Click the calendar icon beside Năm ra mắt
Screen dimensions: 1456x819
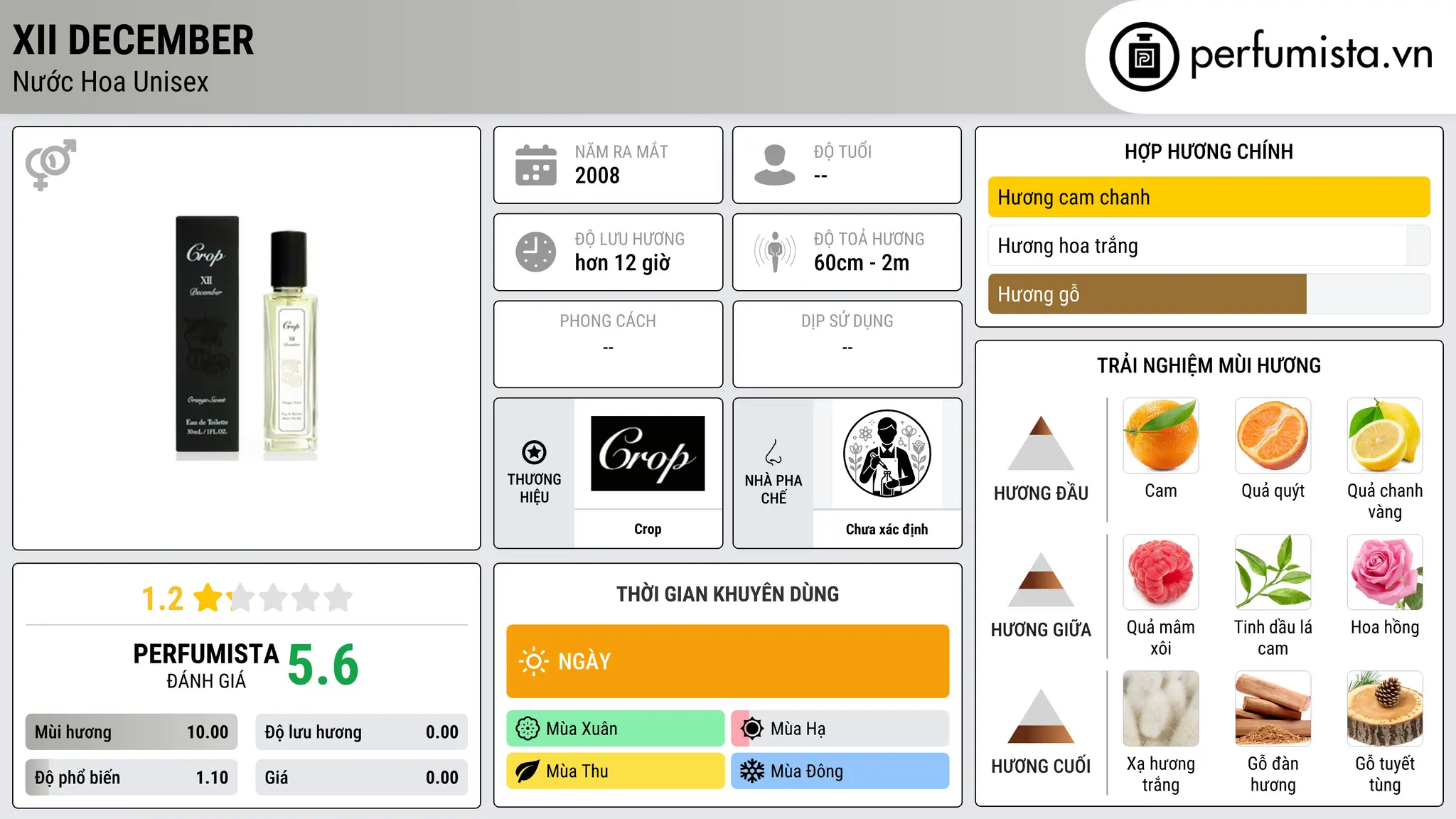coord(536,165)
